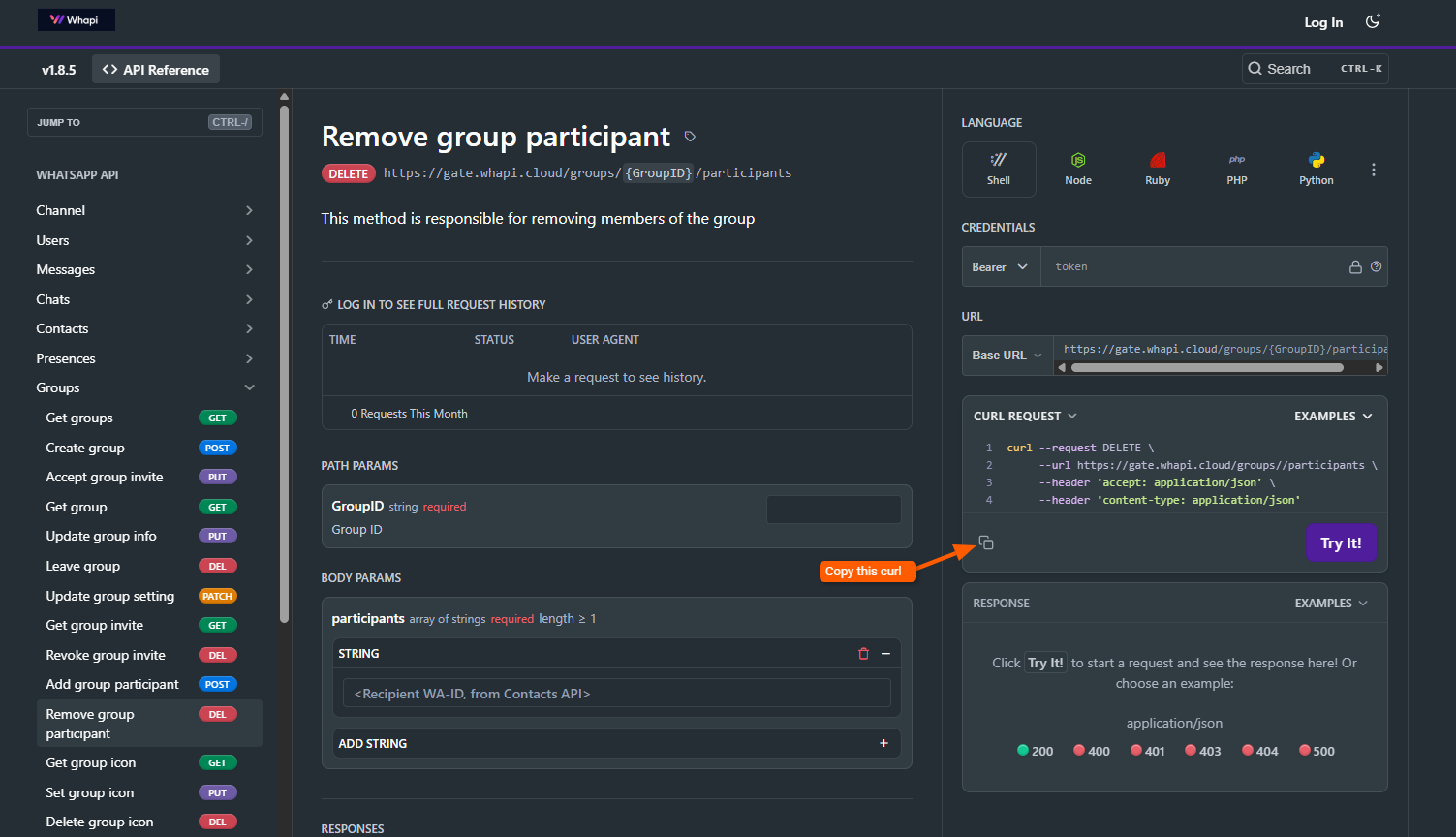Select the 404 response example
The width and height of the screenshot is (1456, 837).
pos(1259,751)
